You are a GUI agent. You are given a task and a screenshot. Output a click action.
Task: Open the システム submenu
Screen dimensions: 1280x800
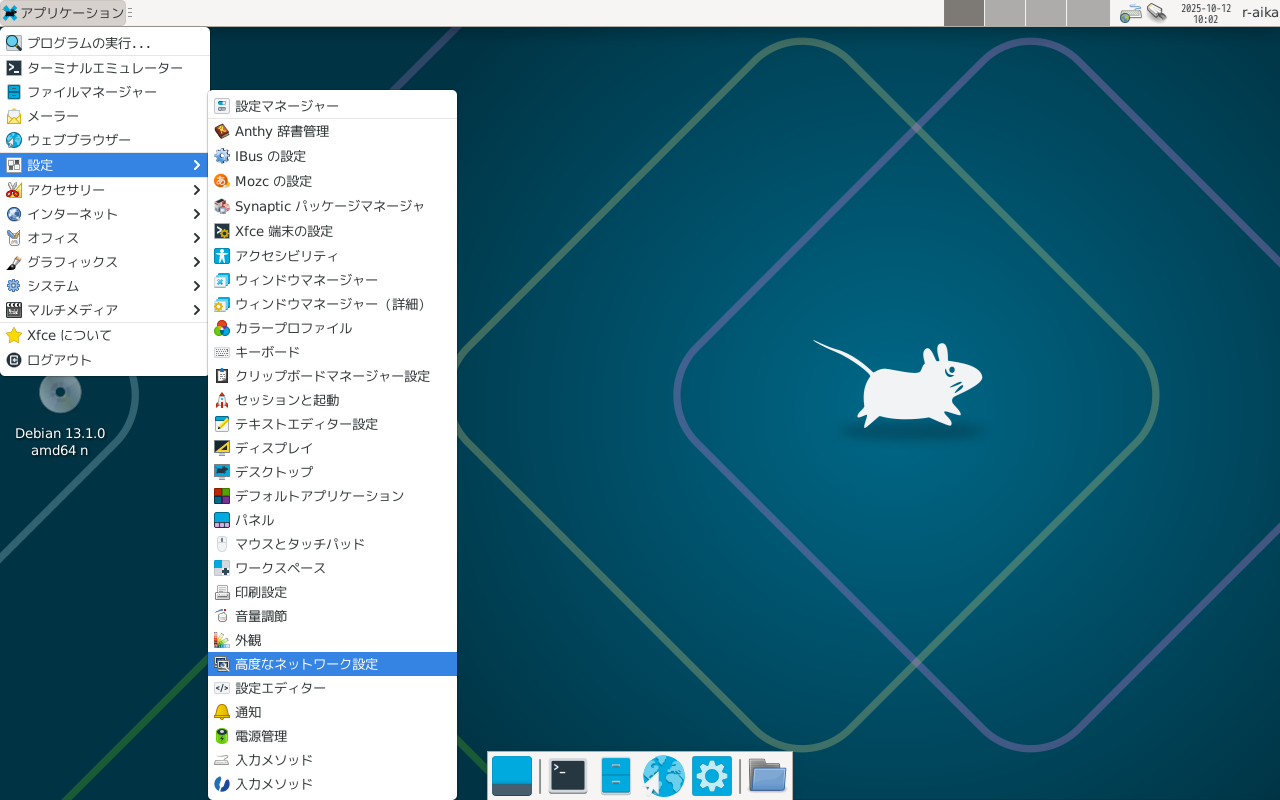tap(104, 286)
